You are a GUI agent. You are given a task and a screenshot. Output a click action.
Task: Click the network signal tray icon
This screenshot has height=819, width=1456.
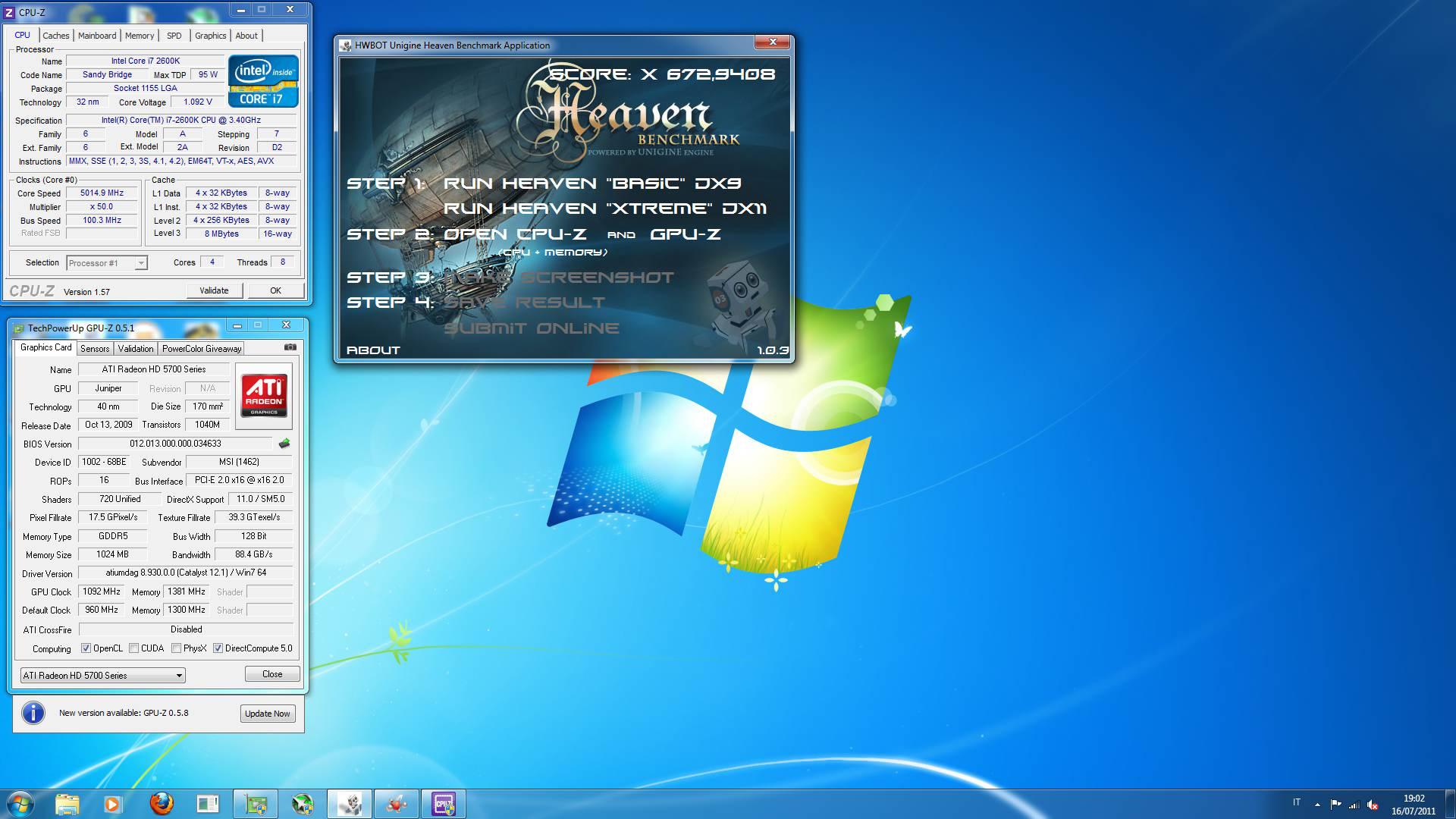point(1354,805)
